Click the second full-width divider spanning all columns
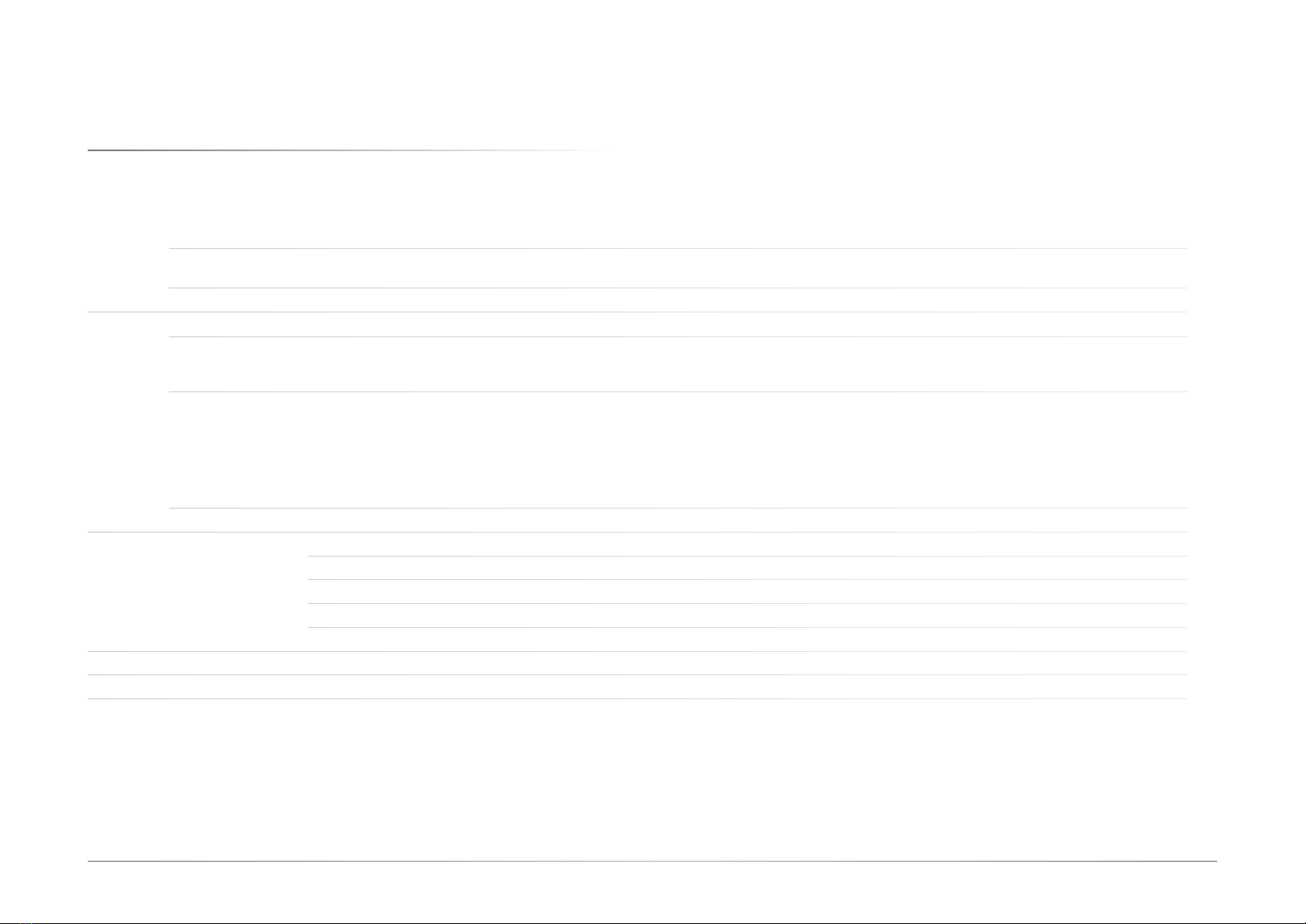Screen dimensions: 1306x924 click(x=637, y=533)
